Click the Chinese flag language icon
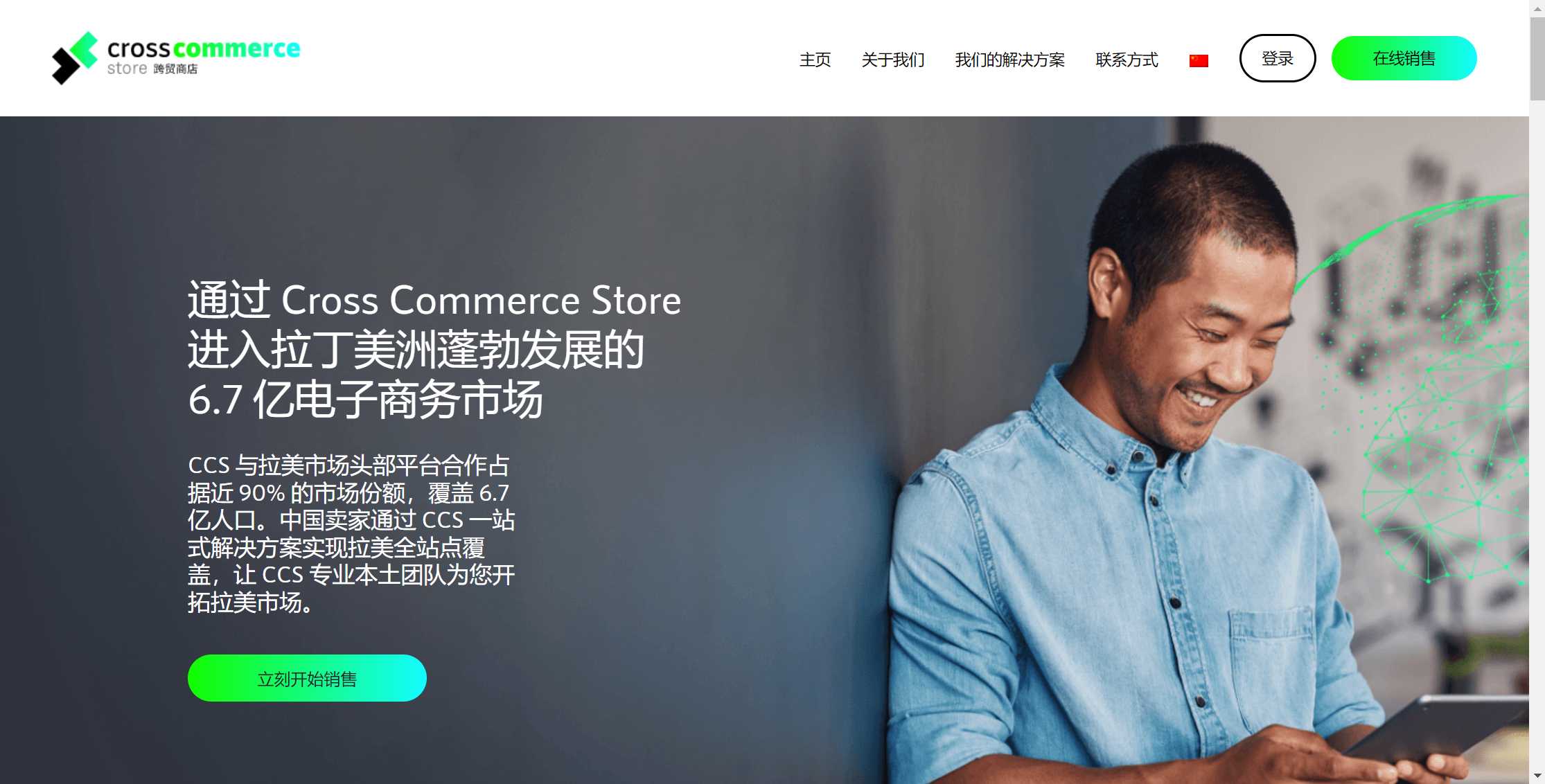1545x784 pixels. (1199, 61)
